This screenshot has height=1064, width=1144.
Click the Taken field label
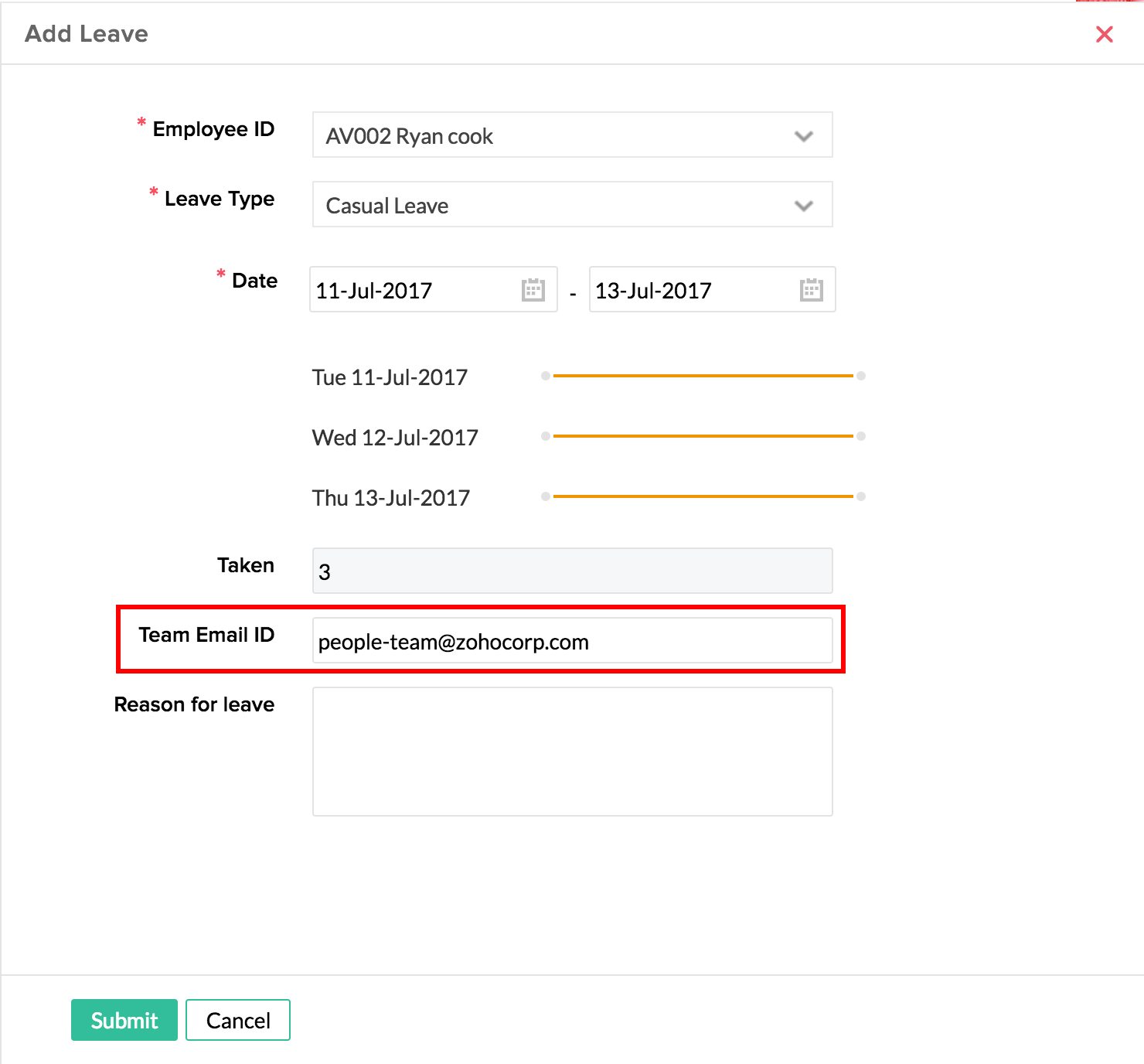point(246,565)
